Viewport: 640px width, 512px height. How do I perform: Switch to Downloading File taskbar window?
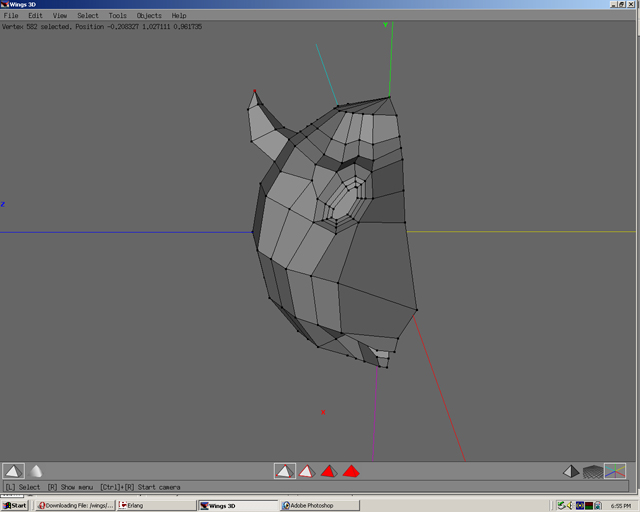(75, 505)
